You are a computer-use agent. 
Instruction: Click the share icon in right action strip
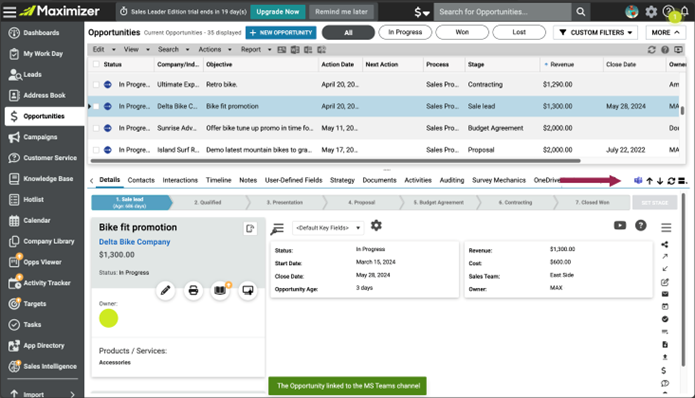tap(664, 244)
